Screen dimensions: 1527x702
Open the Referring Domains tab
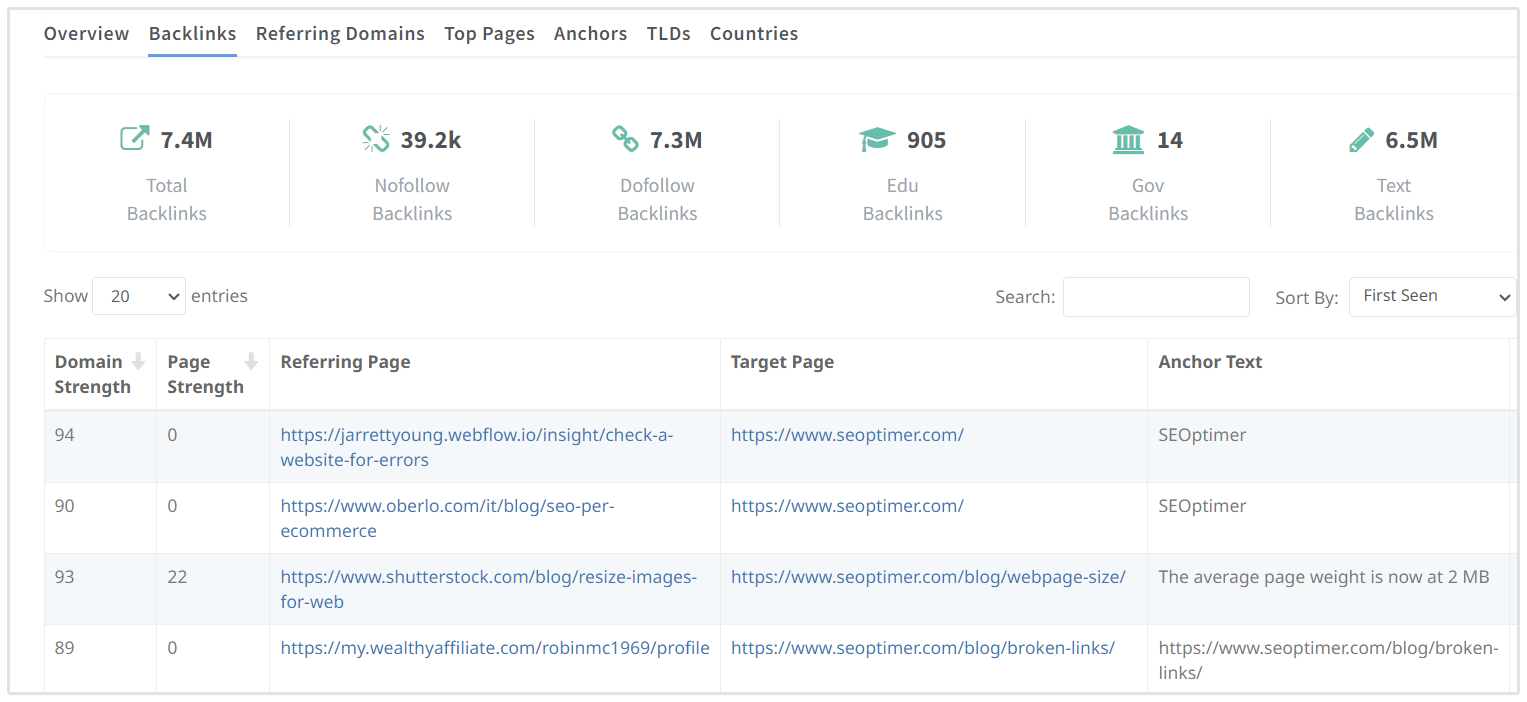[340, 34]
